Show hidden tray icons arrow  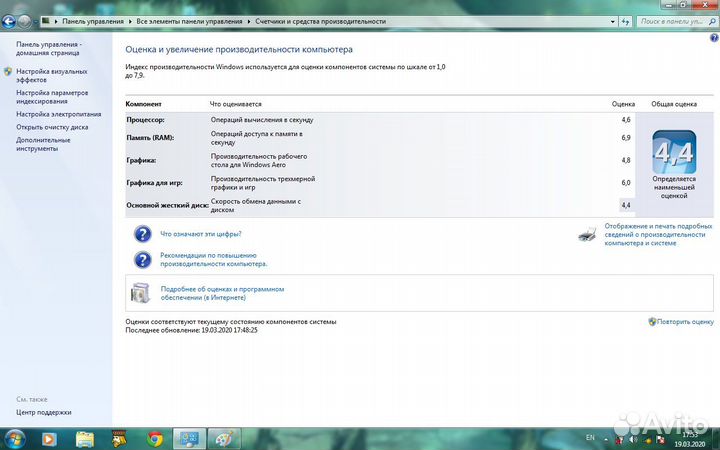pyautogui.click(x=604, y=438)
